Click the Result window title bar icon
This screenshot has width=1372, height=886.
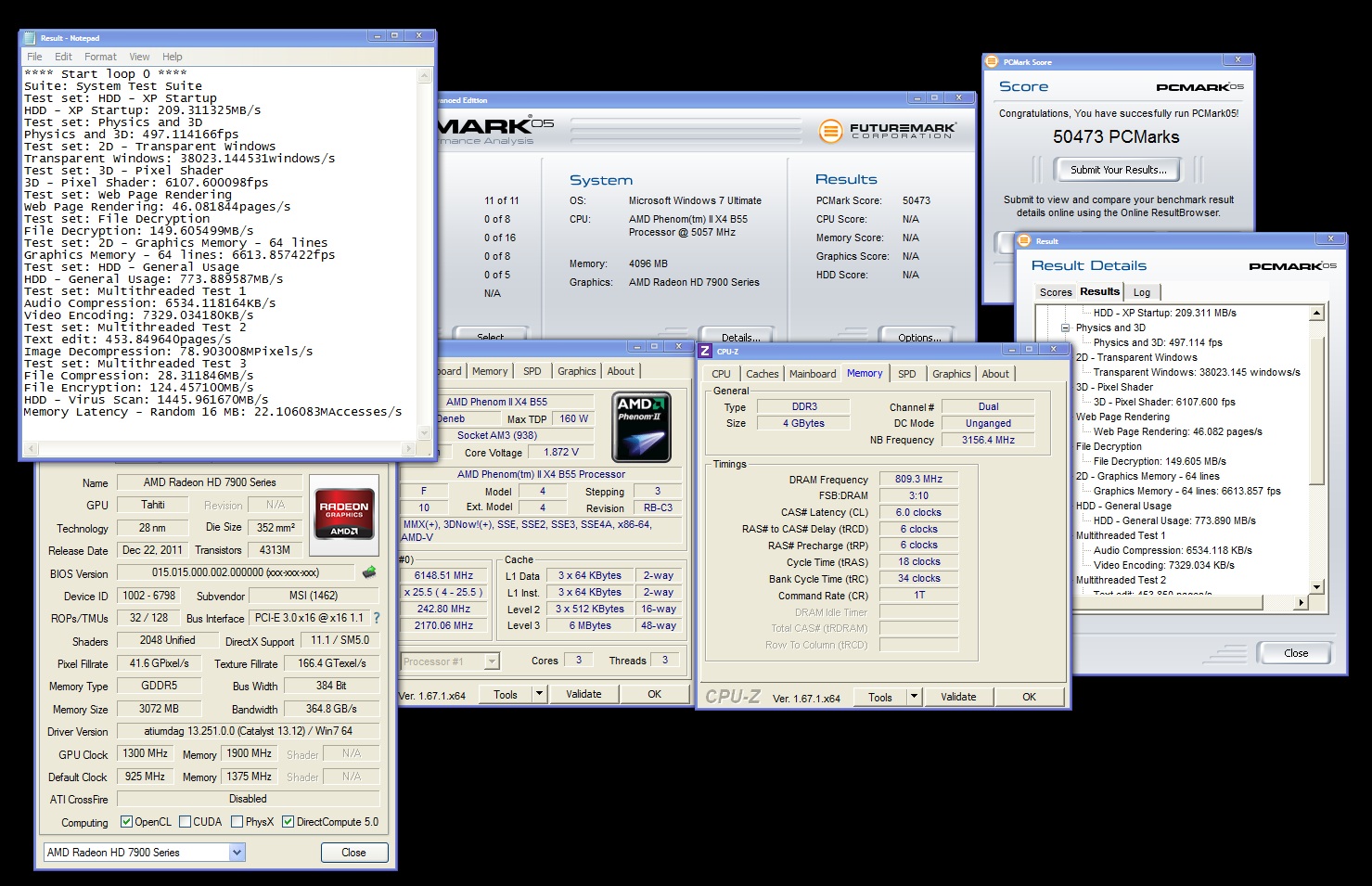coord(1026,241)
